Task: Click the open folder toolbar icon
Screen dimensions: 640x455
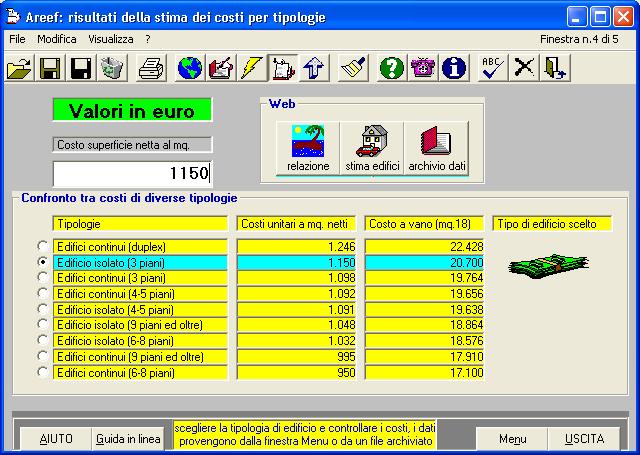Action: pyautogui.click(x=19, y=68)
